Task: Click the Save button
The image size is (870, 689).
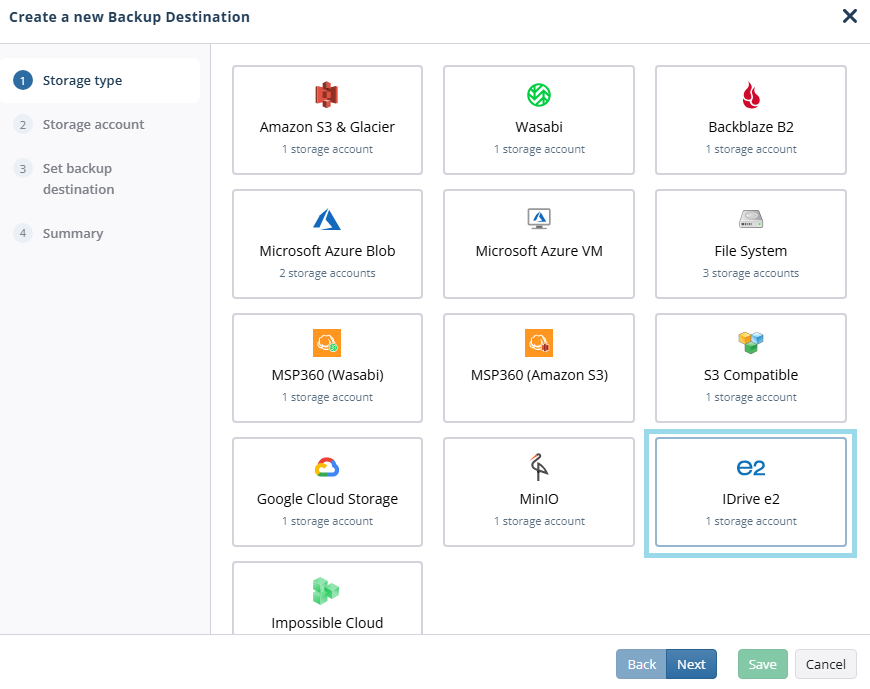Action: (x=762, y=664)
